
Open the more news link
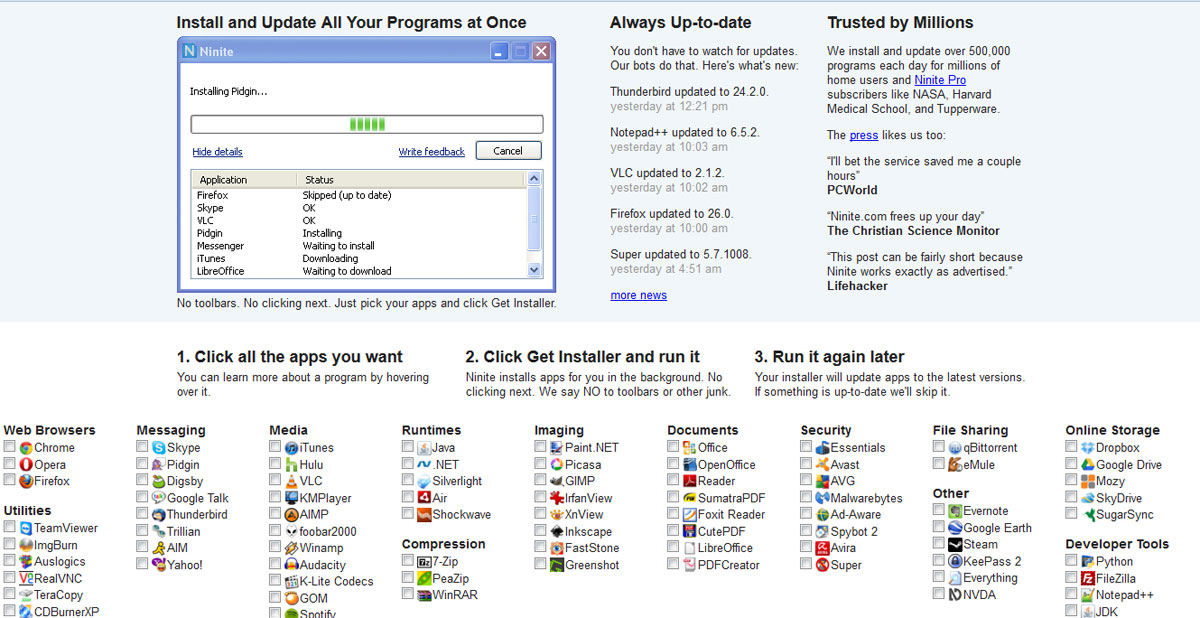638,295
